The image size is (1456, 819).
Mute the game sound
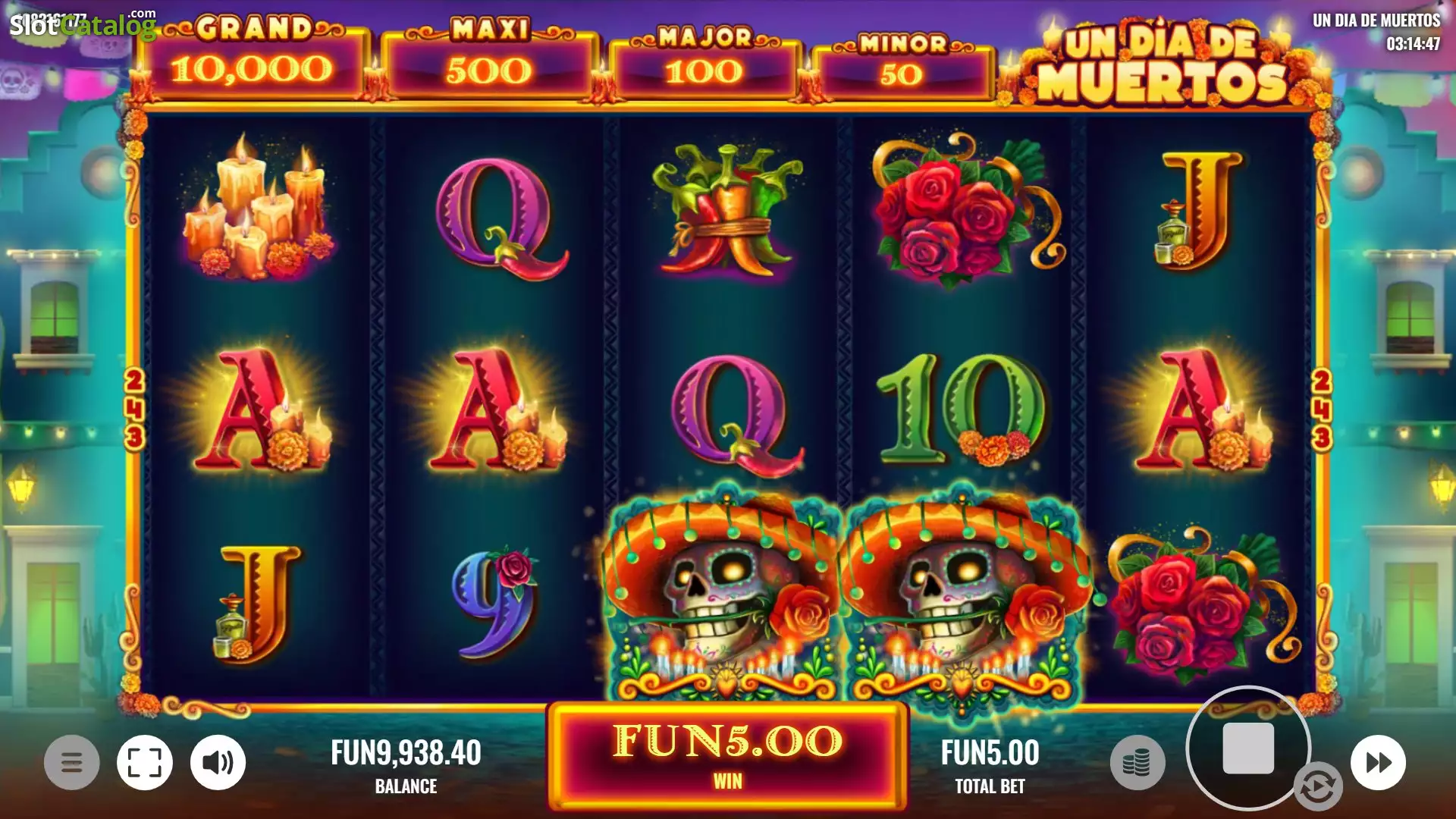(218, 762)
